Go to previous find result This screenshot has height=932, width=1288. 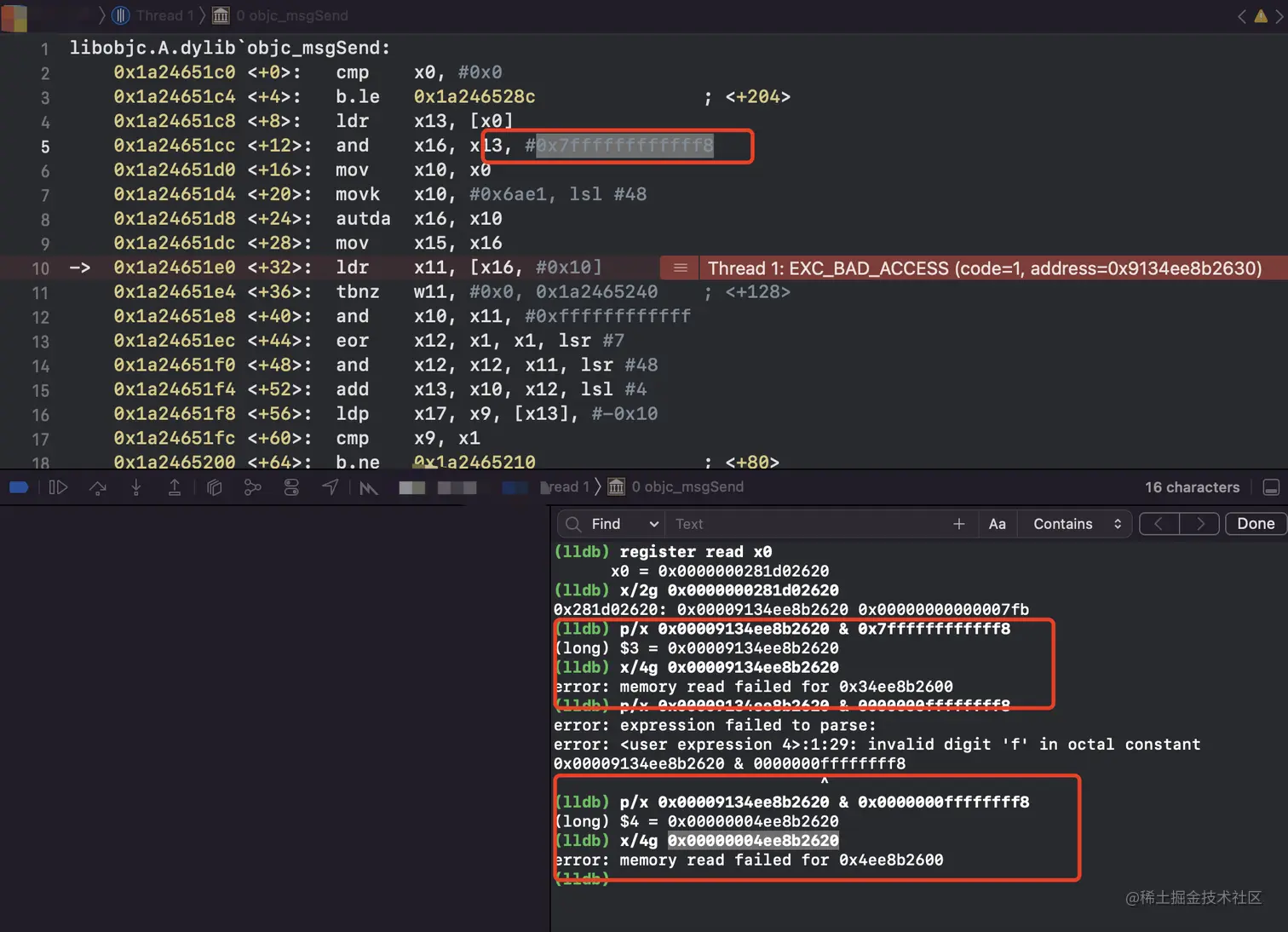tap(1159, 524)
